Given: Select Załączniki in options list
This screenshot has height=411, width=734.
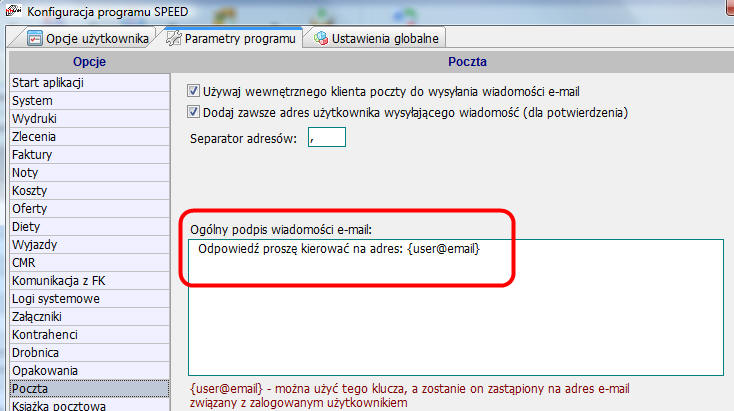Looking at the screenshot, I should tap(89, 317).
